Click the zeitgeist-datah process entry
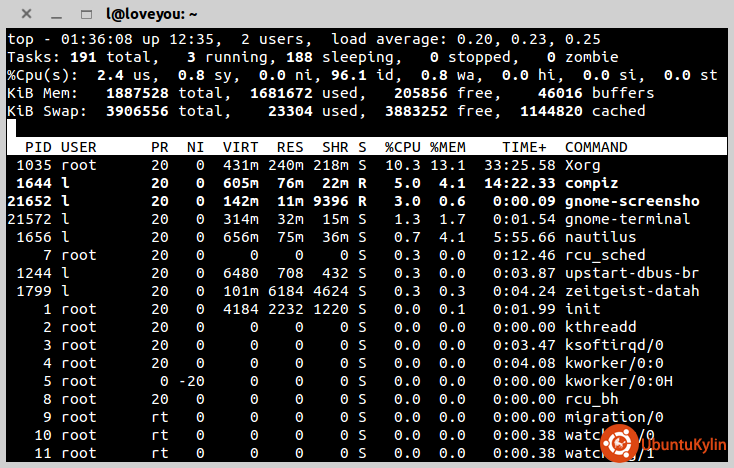The width and height of the screenshot is (734, 468). tap(630, 291)
